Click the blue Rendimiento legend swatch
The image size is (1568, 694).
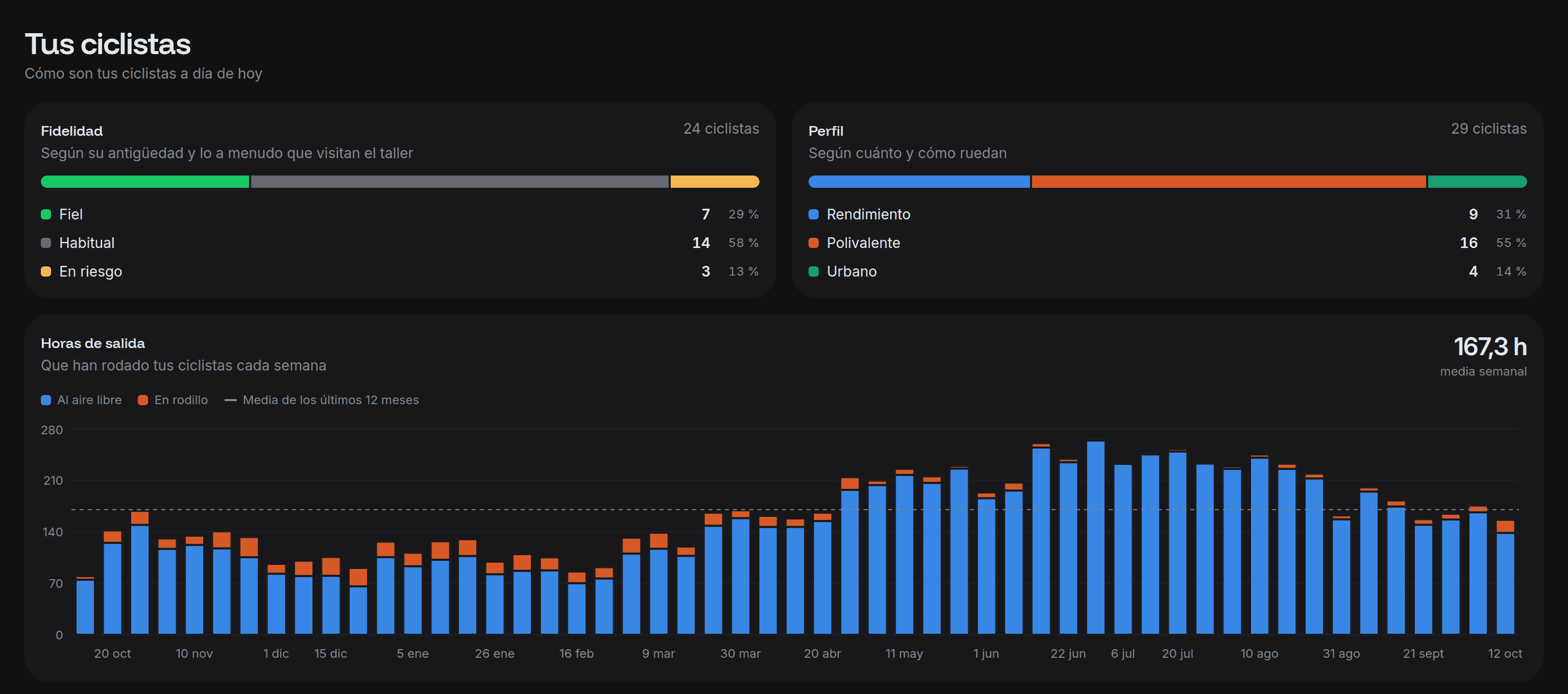[813, 214]
